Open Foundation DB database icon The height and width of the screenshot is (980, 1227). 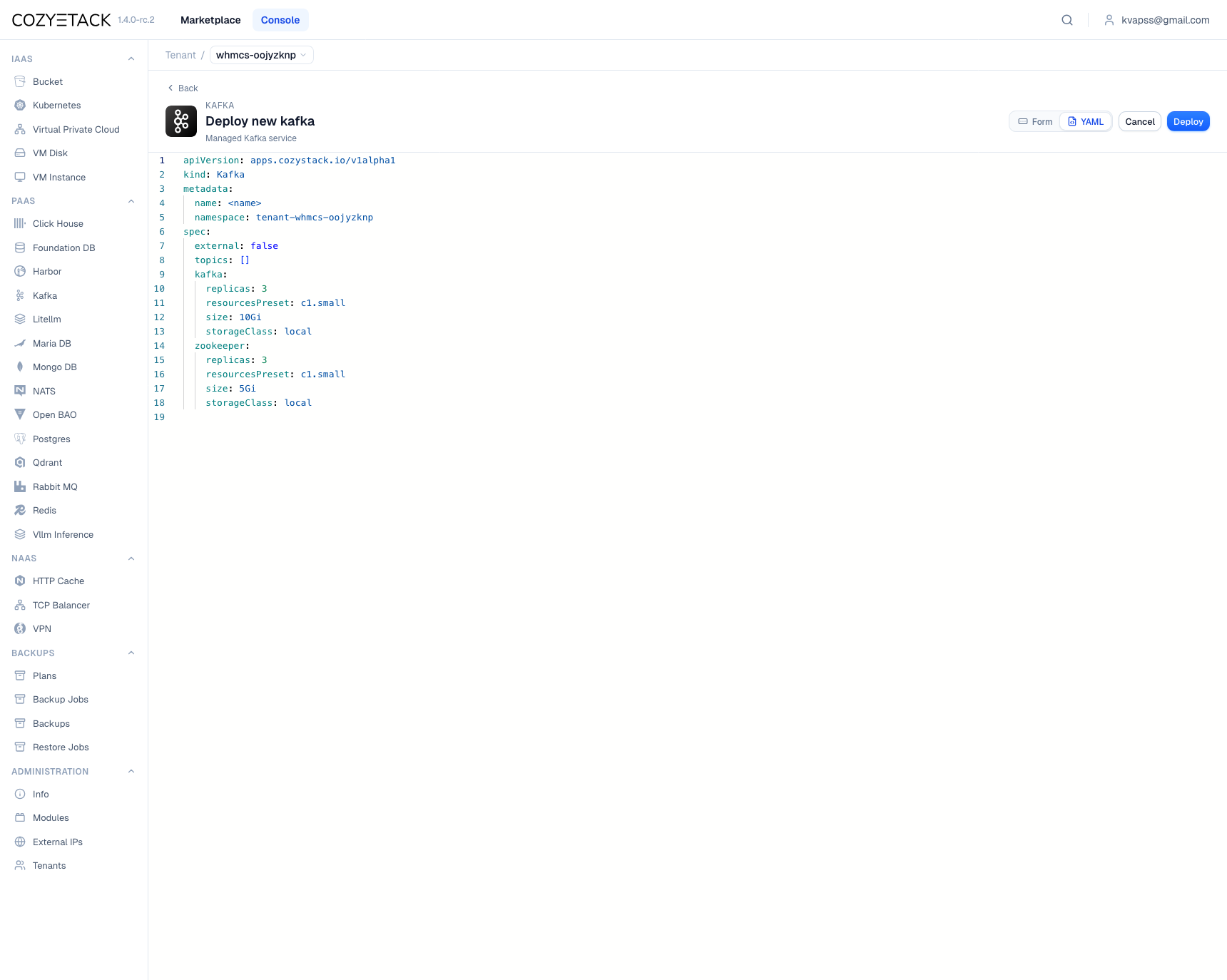click(x=20, y=247)
